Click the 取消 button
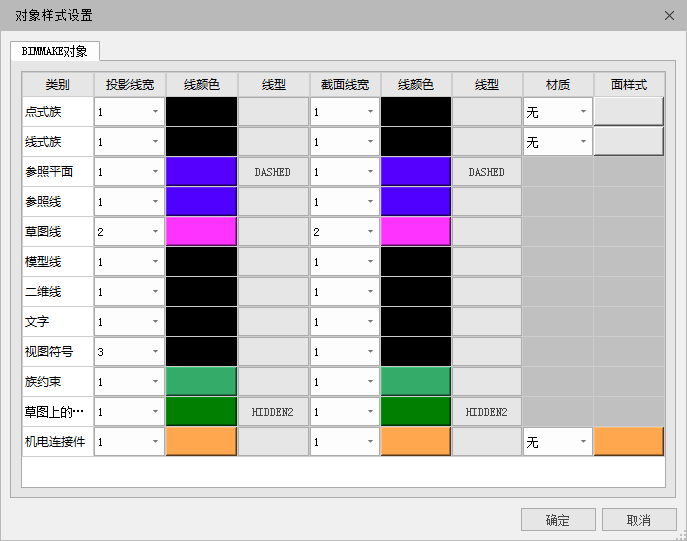 tap(639, 520)
